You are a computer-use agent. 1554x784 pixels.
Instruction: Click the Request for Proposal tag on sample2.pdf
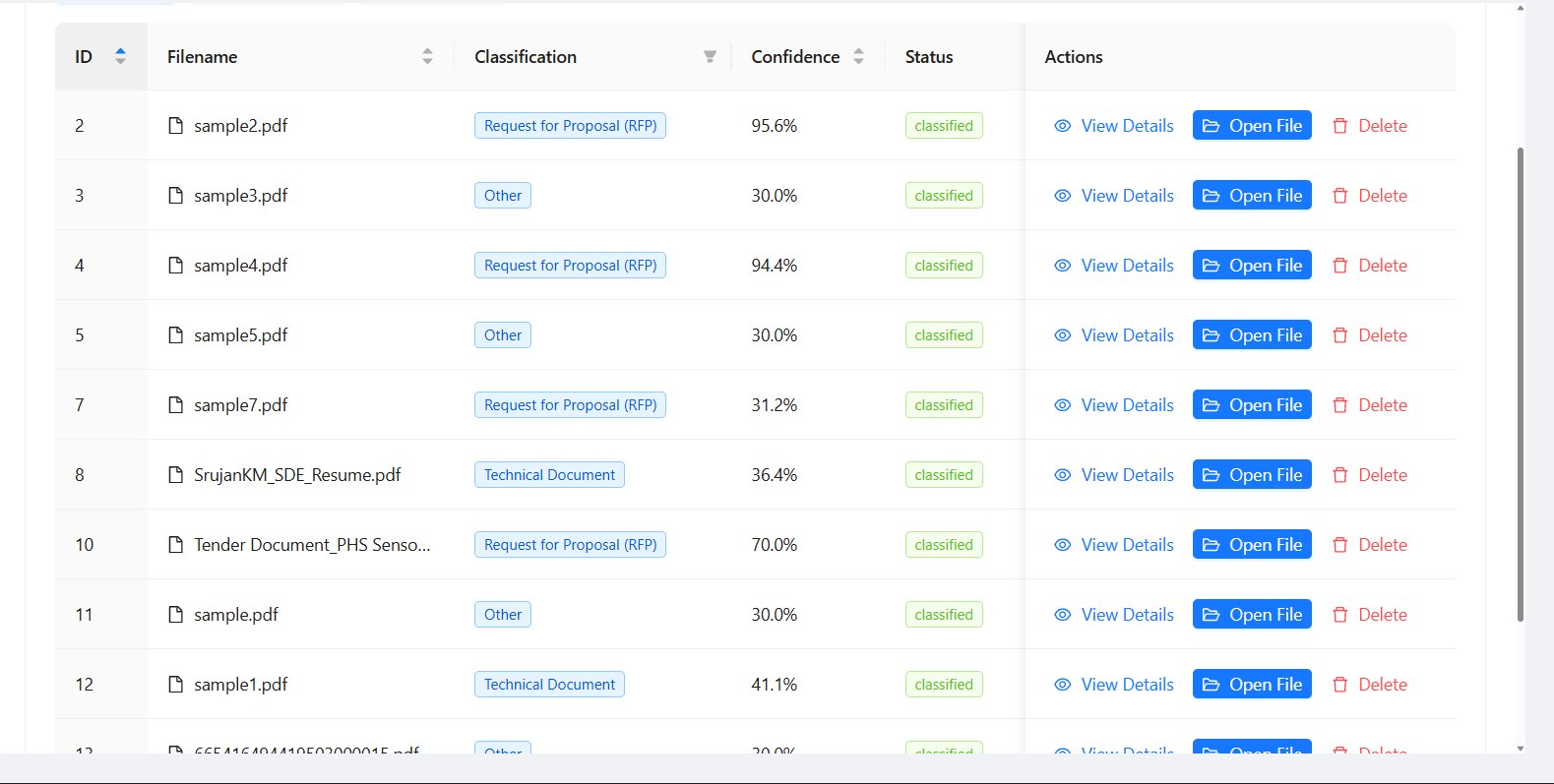click(x=570, y=125)
